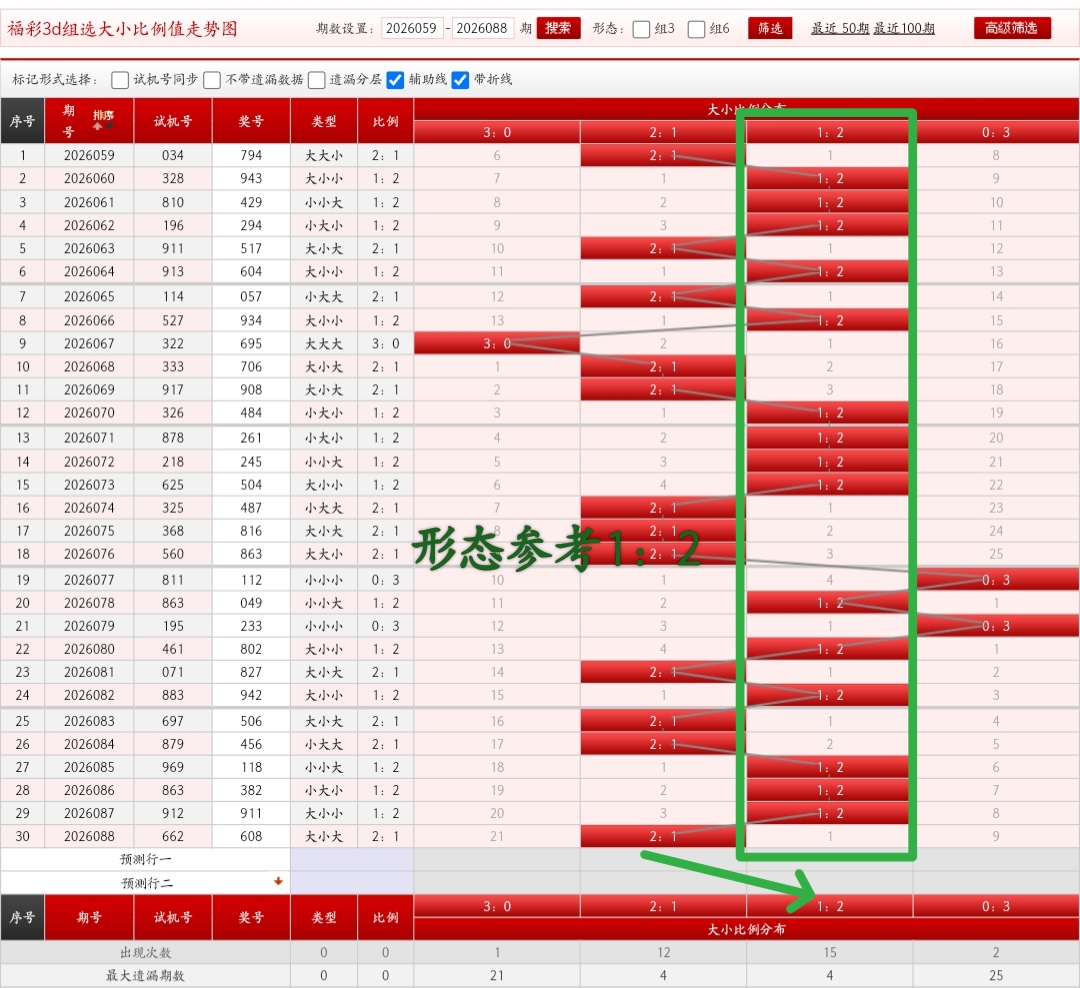Click the 出现次数 statistics row label

(145, 952)
